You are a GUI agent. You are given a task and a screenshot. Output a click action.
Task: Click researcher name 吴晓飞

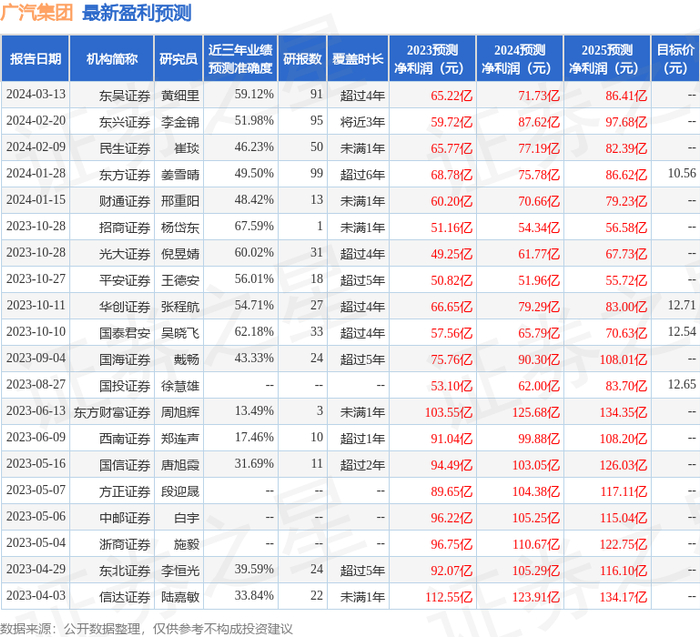[180, 333]
